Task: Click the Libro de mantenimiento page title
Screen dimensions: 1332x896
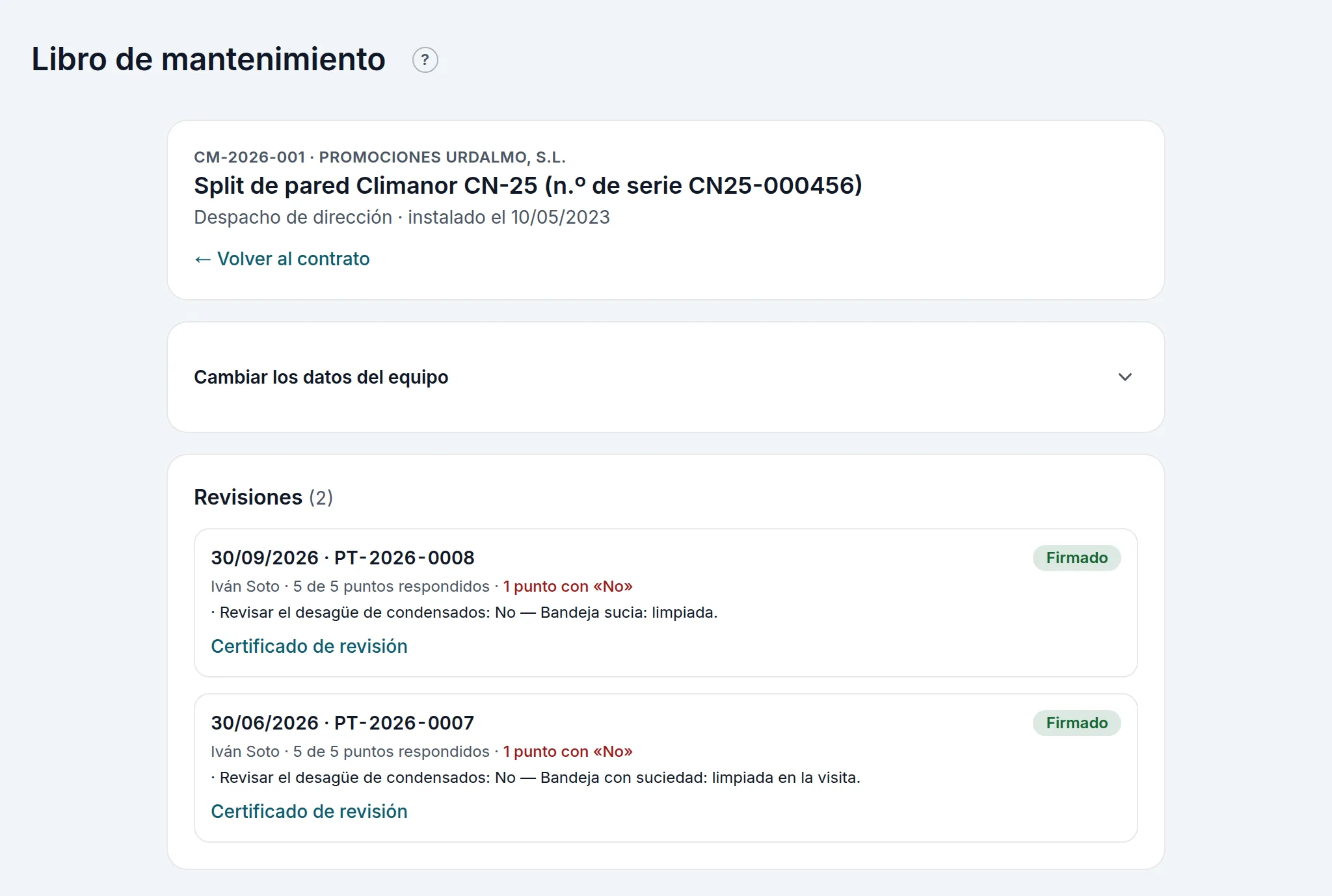Action: (208, 59)
